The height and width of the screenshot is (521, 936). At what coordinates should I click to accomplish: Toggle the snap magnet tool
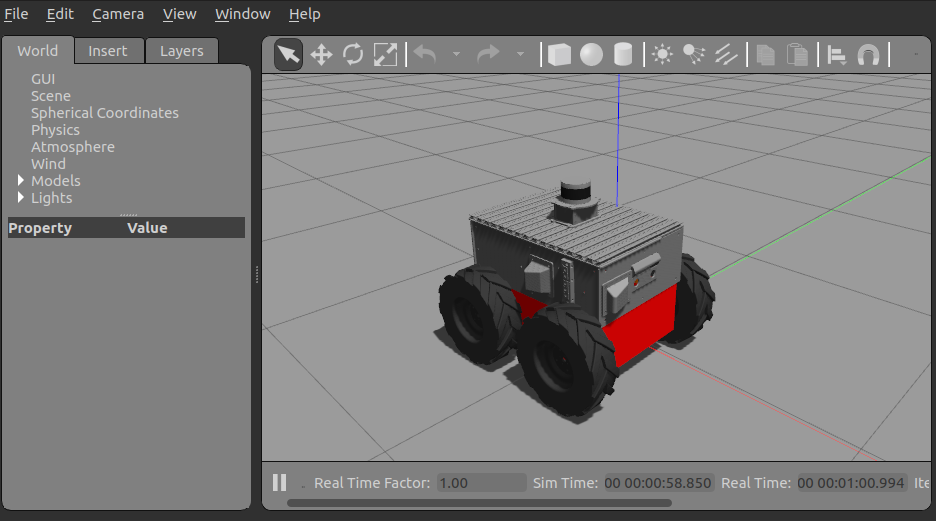868,54
